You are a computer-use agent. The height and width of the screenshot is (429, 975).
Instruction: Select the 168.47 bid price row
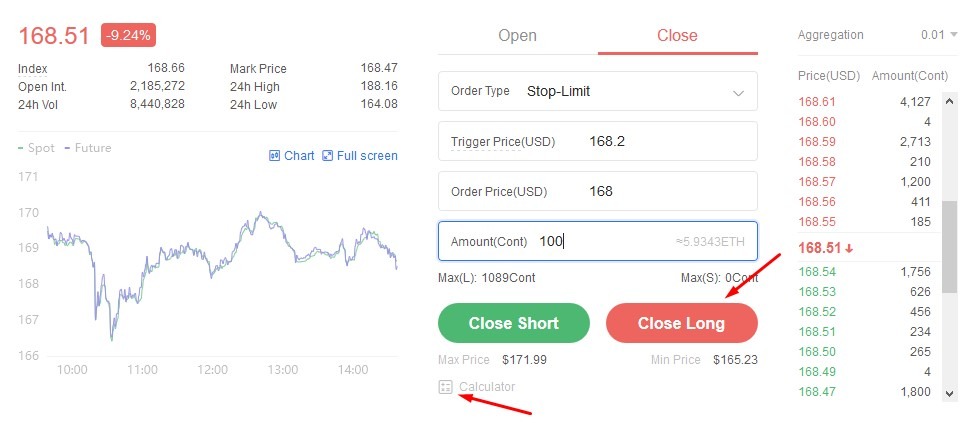click(864, 392)
